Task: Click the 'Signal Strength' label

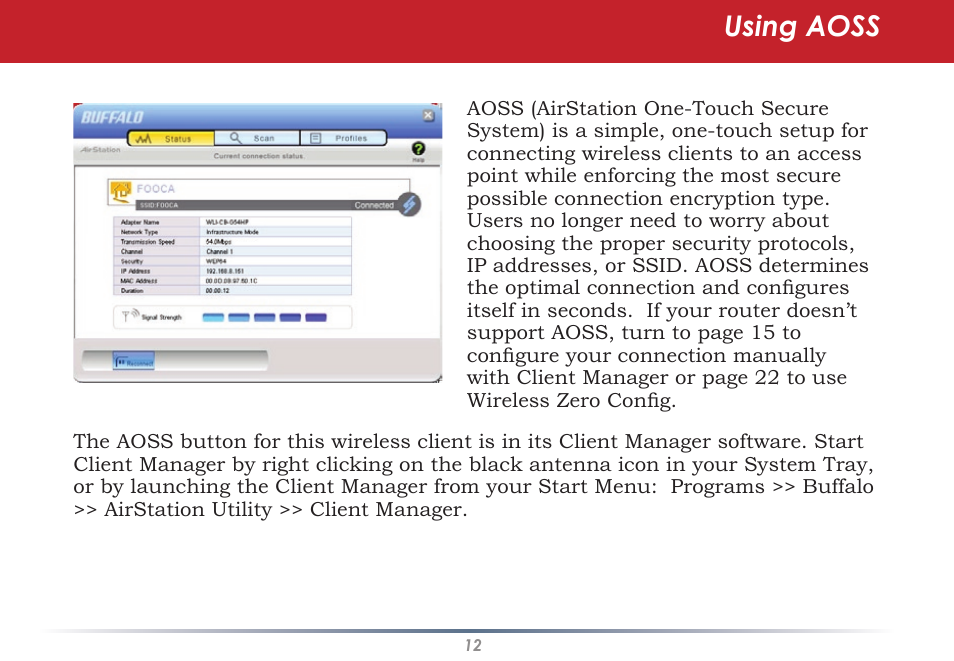Action: 161,317
